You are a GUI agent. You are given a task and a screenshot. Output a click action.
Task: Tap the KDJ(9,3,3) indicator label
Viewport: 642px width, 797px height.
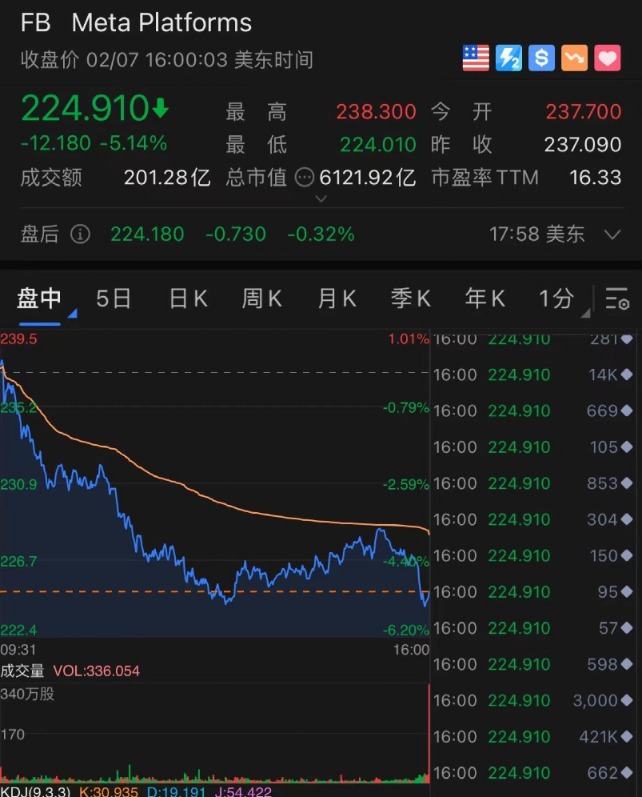pos(35,791)
